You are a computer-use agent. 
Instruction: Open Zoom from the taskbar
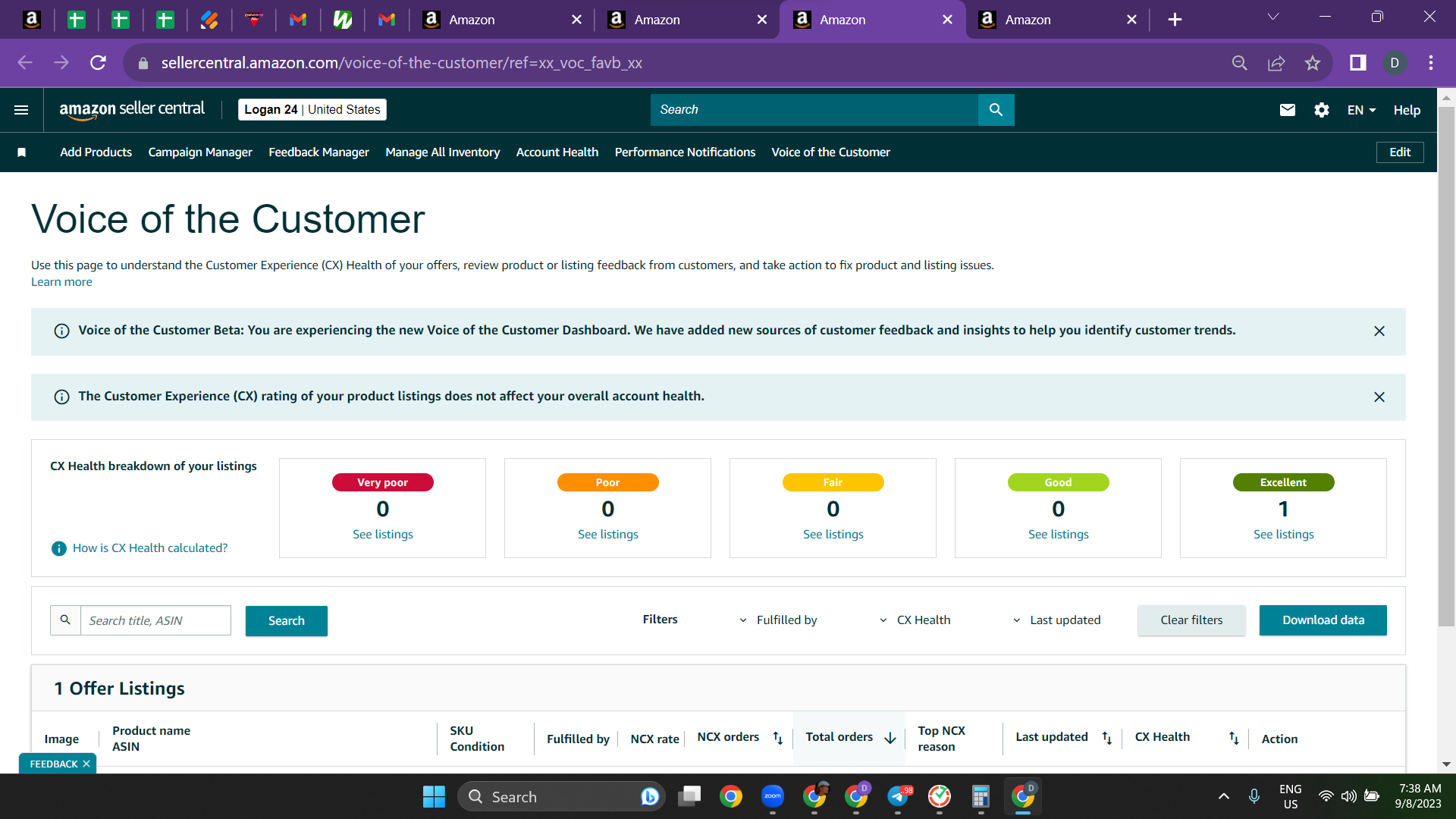pyautogui.click(x=773, y=796)
